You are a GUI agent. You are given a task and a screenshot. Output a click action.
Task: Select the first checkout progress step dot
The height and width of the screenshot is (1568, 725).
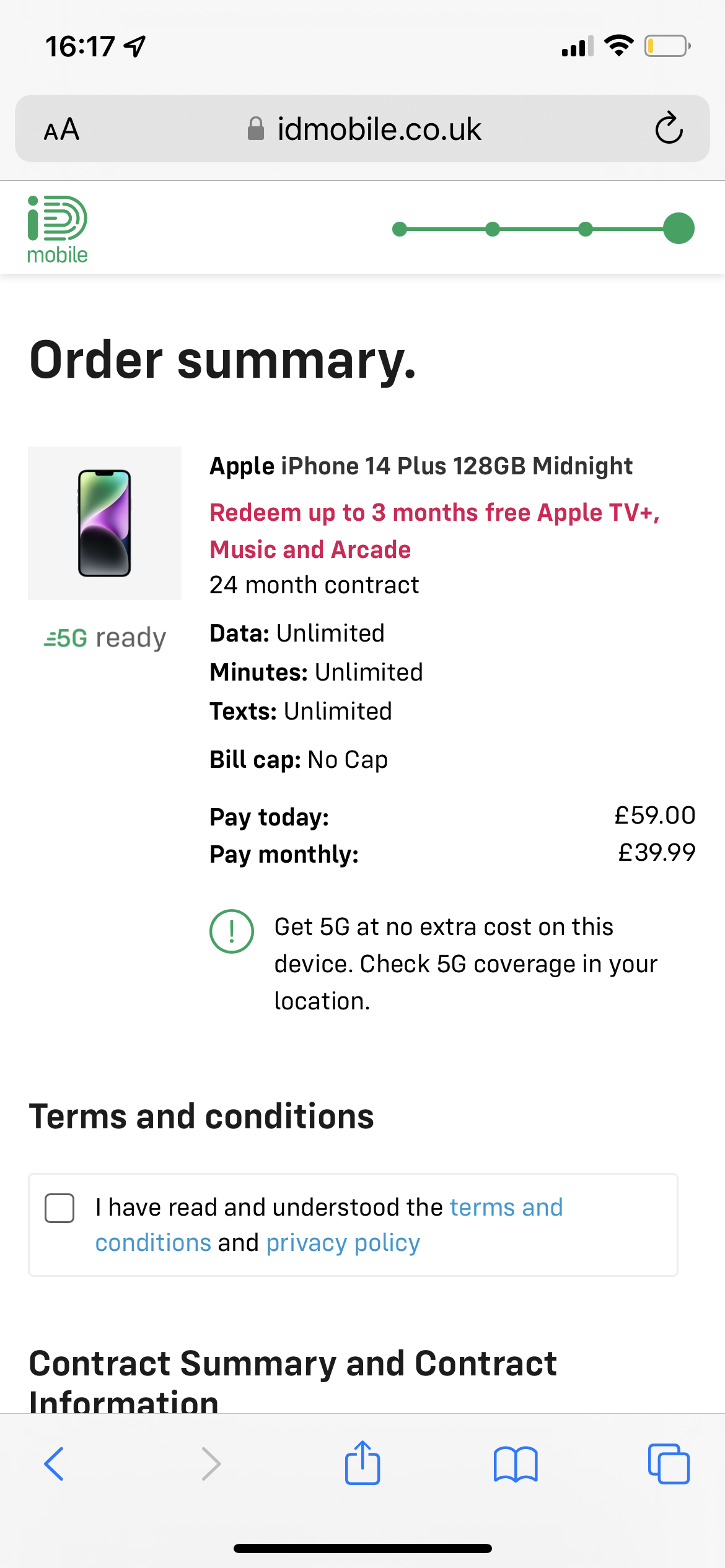400,229
